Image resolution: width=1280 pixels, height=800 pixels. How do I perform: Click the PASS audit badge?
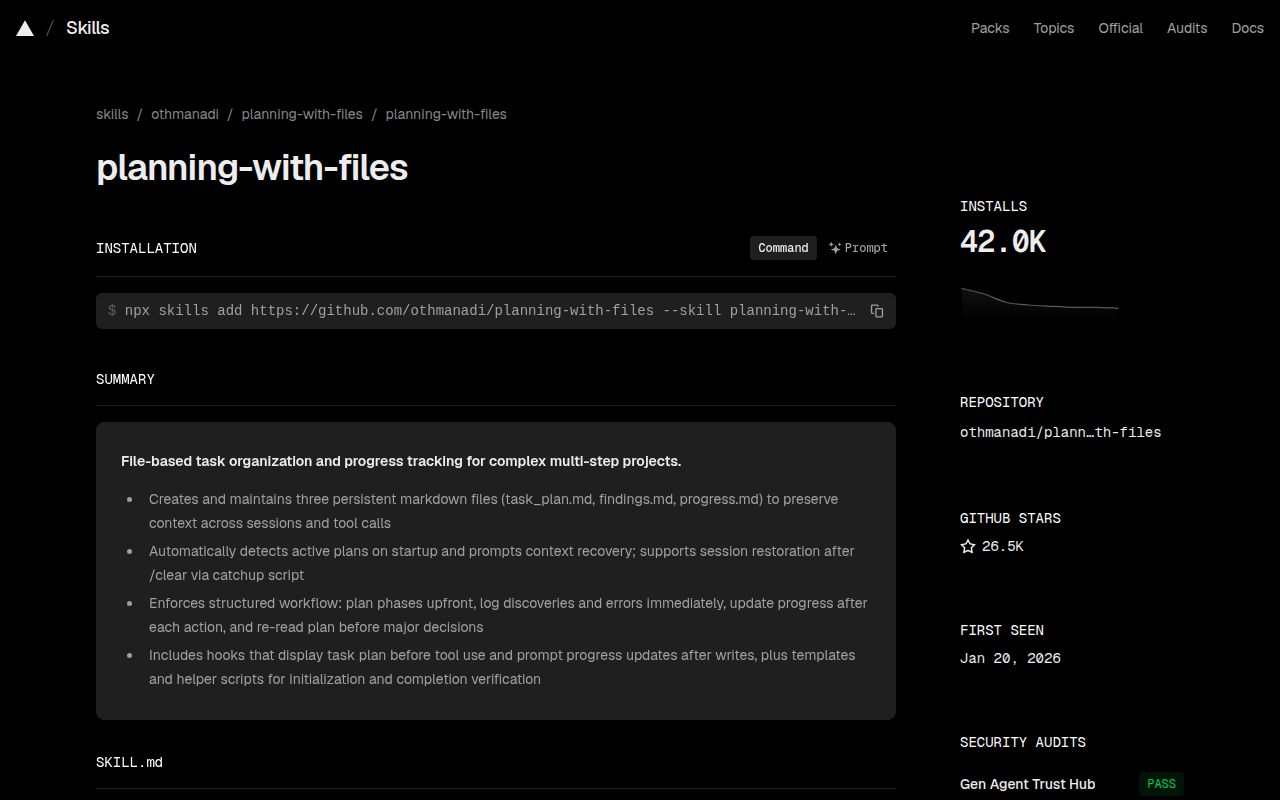1161,784
